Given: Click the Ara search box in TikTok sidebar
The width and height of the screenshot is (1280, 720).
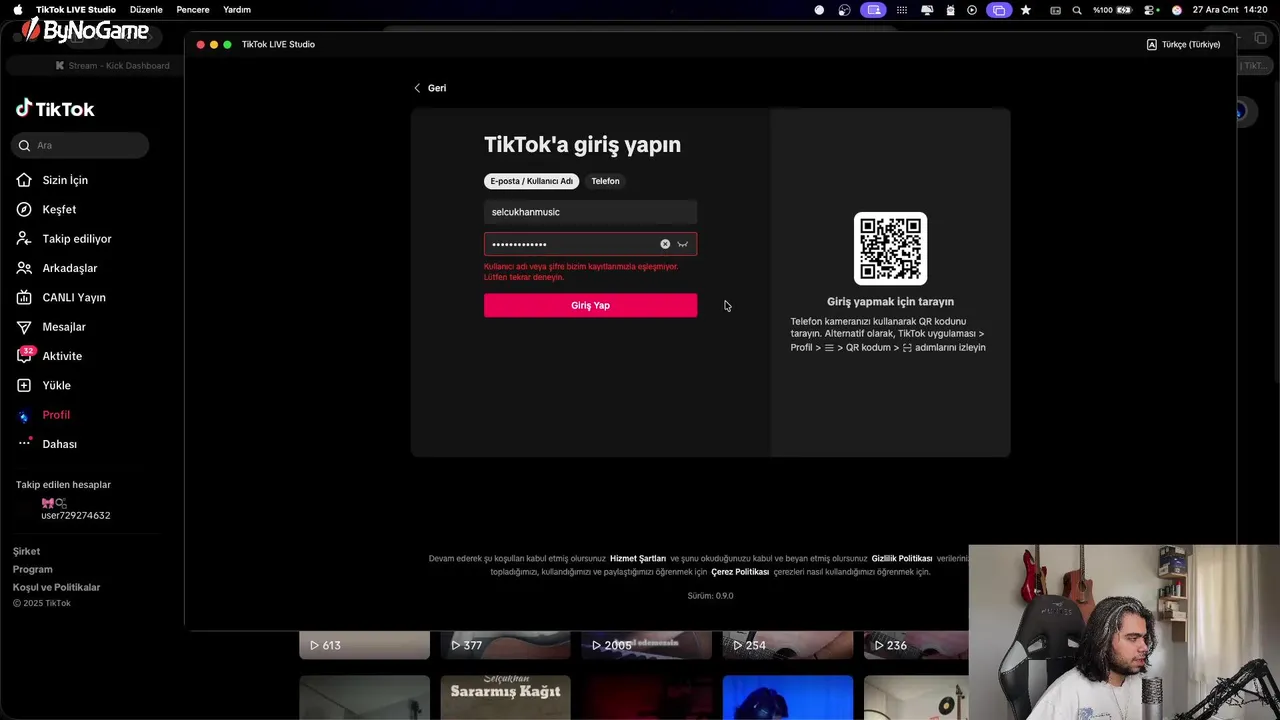Looking at the screenshot, I should [x=80, y=145].
